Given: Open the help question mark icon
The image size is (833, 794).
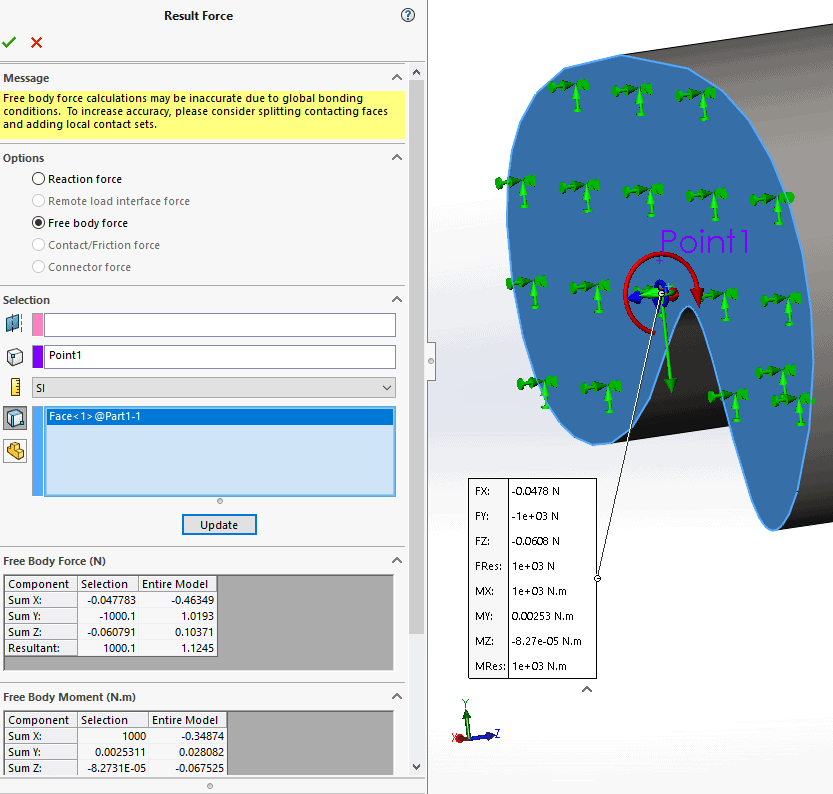Looking at the screenshot, I should (x=407, y=15).
